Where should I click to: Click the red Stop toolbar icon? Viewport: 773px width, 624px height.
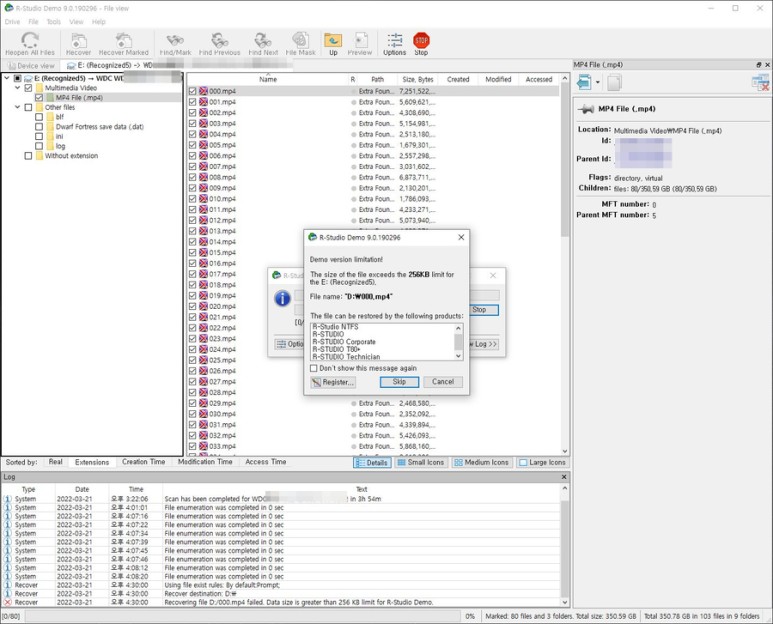point(421,40)
